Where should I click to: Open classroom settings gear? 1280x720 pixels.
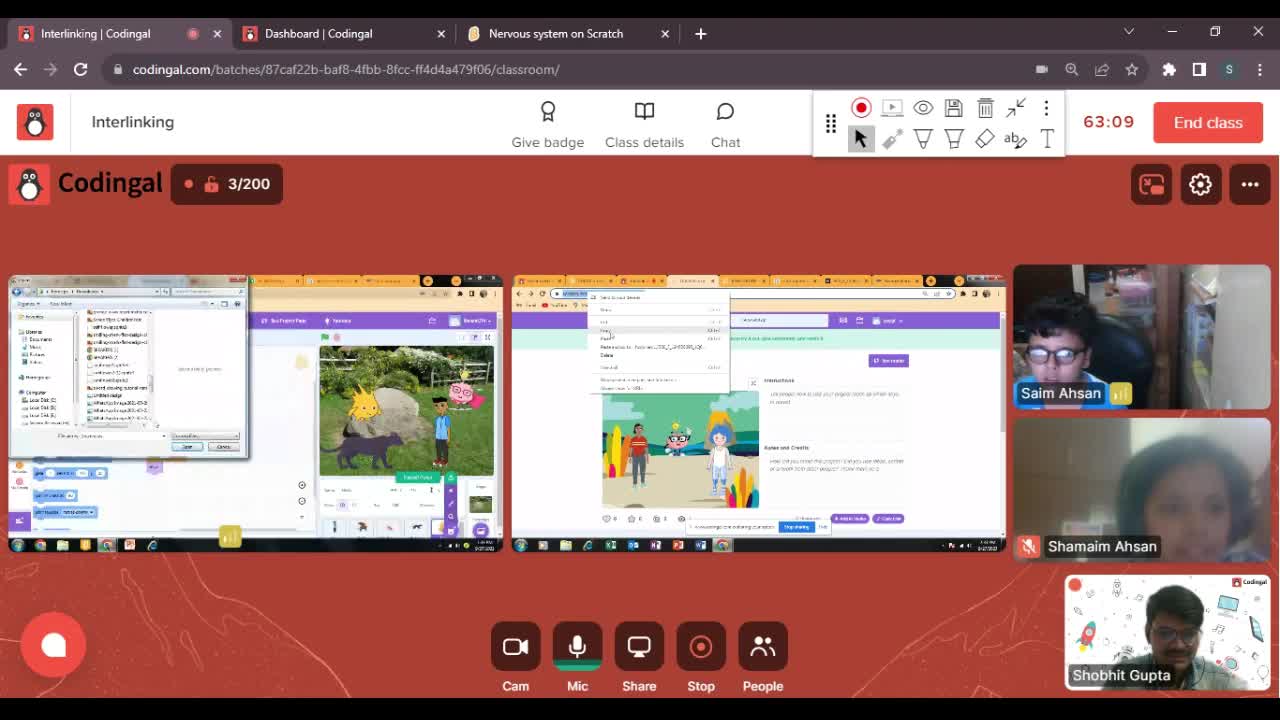pos(1200,184)
